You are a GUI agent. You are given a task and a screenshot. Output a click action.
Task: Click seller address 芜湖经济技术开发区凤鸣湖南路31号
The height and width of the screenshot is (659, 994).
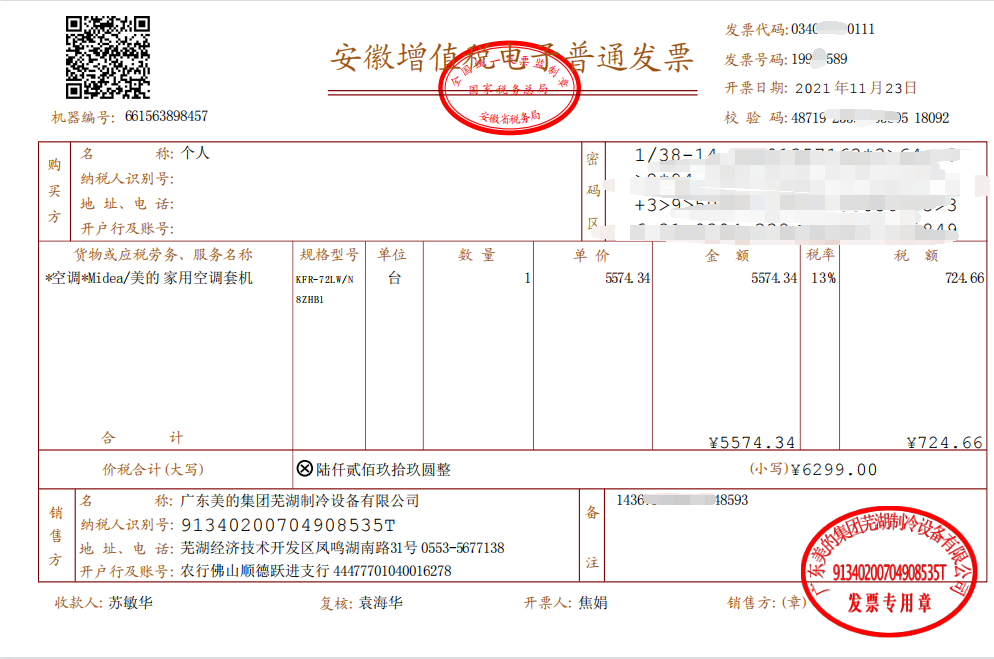pos(299,547)
